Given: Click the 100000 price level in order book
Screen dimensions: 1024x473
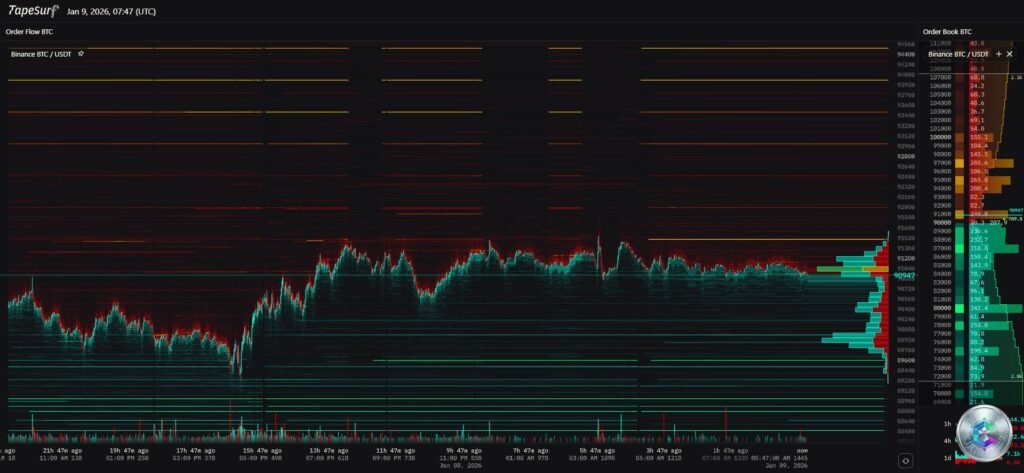Looking at the screenshot, I should click(941, 137).
